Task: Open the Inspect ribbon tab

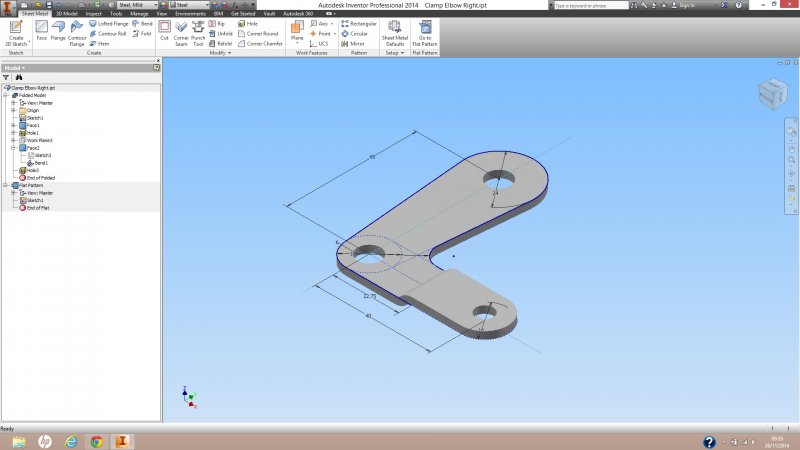Action: [x=93, y=14]
